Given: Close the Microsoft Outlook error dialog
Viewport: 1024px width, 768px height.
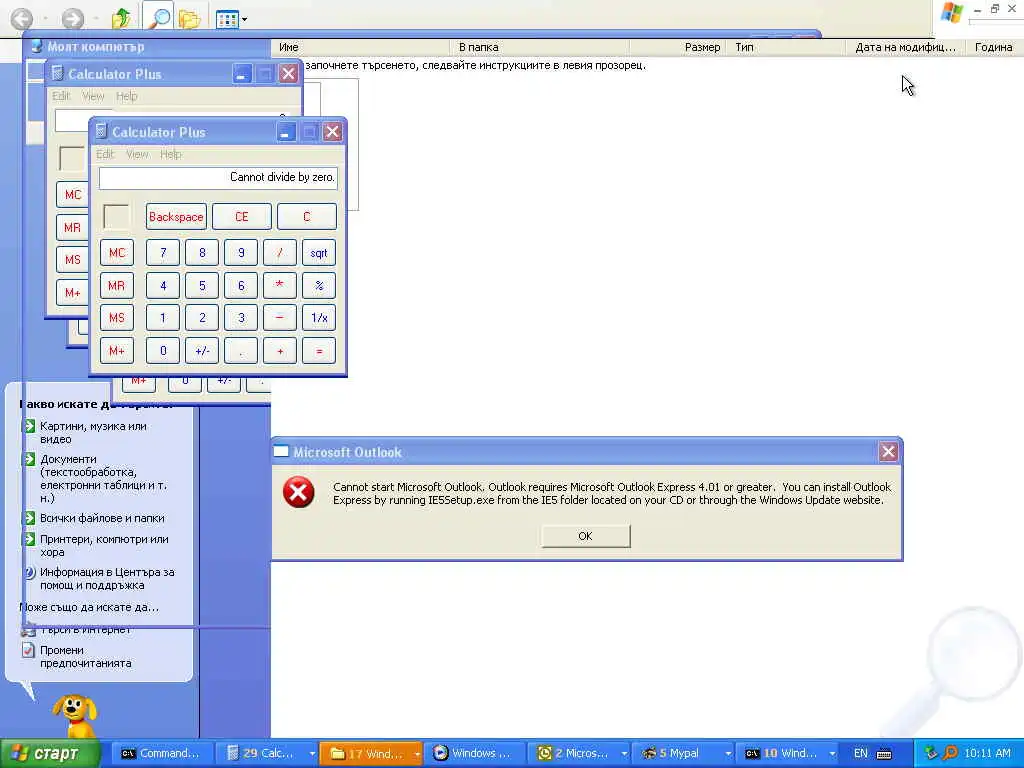Looking at the screenshot, I should (x=888, y=452).
